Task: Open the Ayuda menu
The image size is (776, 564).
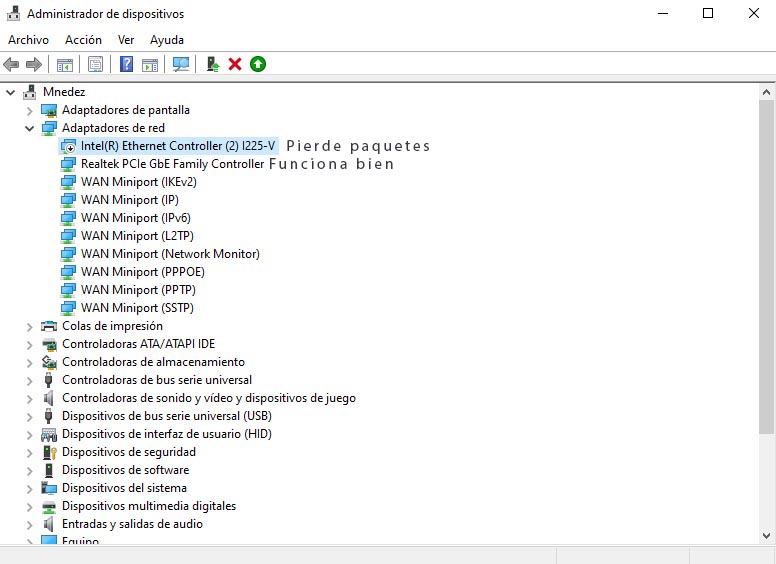Action: click(167, 40)
